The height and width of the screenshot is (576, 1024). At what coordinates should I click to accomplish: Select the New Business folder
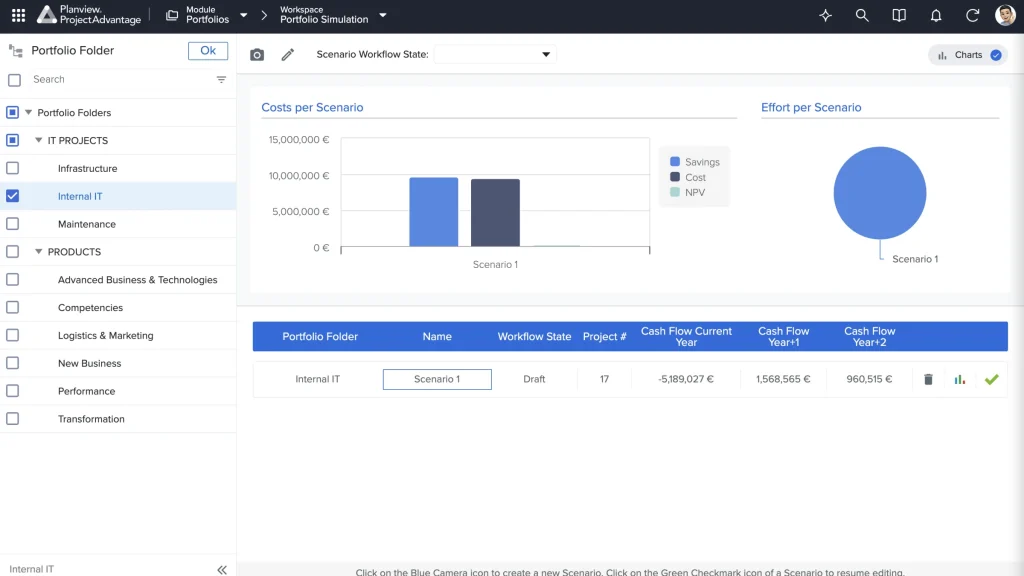click(89, 363)
